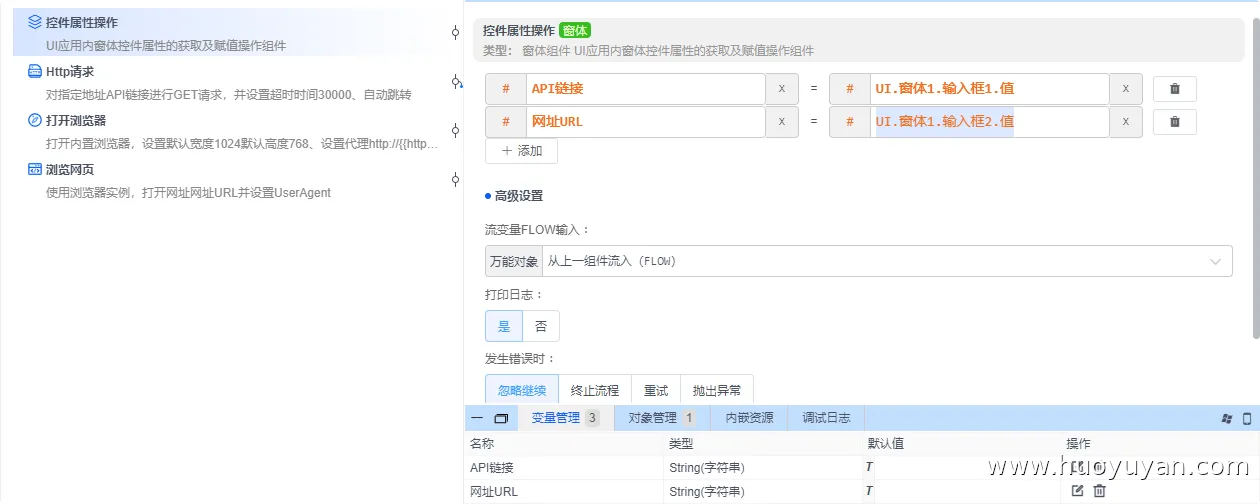Click the 添加 button
Viewport: 1260px width, 504px height.
pyautogui.click(x=522, y=151)
